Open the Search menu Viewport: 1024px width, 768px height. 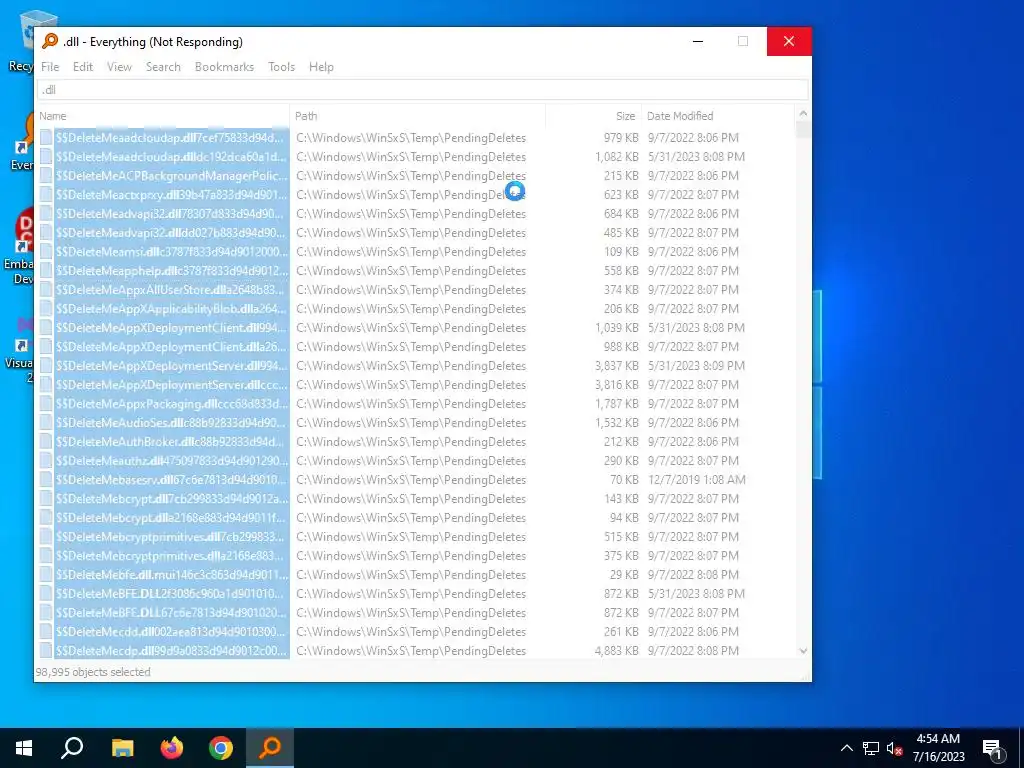(x=163, y=67)
